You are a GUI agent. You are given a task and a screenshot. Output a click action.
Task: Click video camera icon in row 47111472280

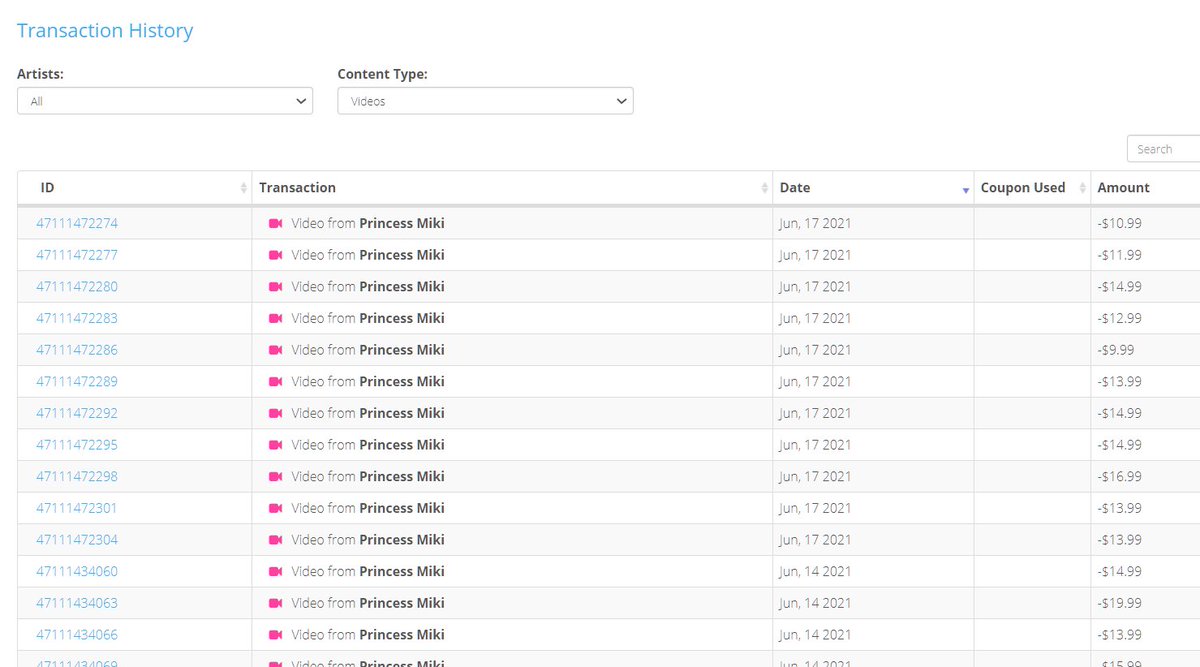pyautogui.click(x=276, y=287)
